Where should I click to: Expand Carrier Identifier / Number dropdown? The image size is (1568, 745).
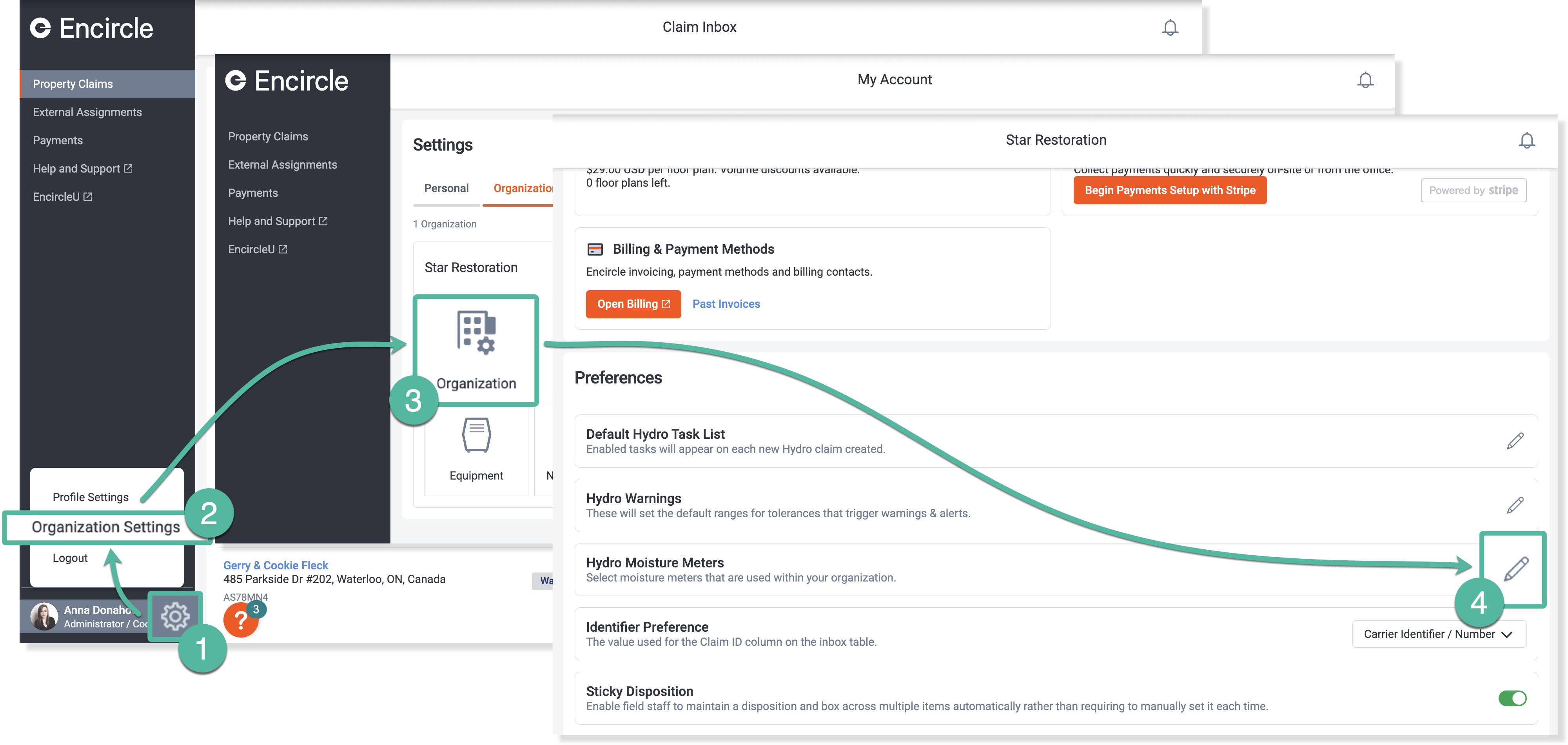(1438, 634)
